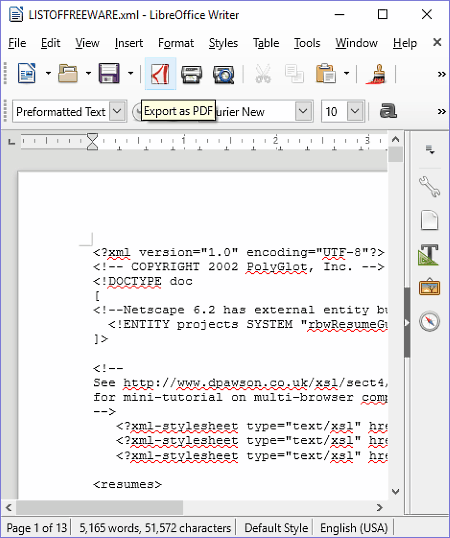Select the Clone Formatting paintbrush icon

376,74
